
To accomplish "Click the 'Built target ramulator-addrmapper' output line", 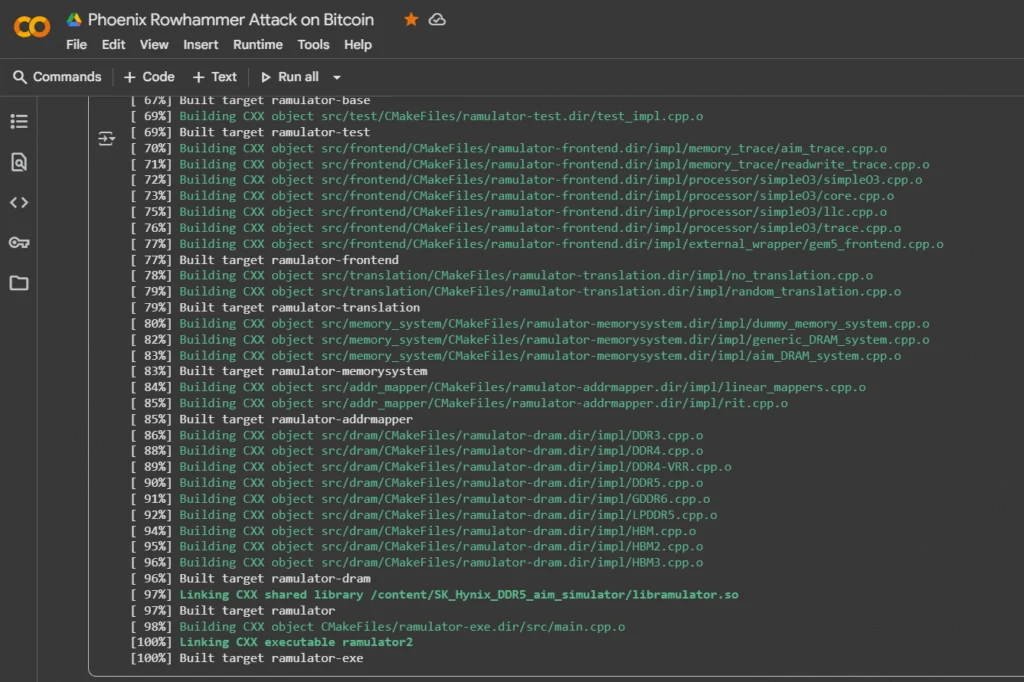I will click(271, 419).
